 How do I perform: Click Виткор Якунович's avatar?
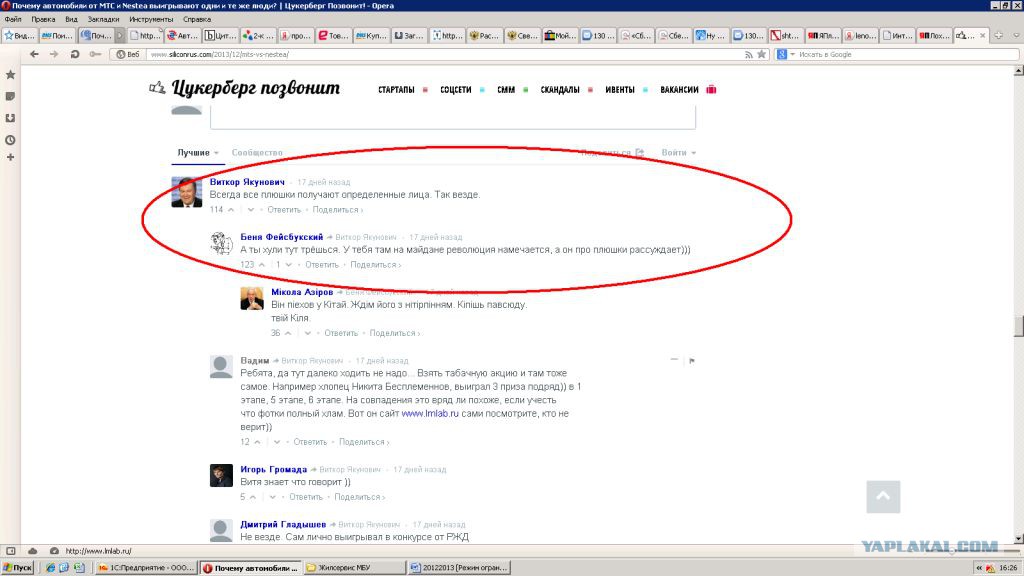click(x=187, y=192)
